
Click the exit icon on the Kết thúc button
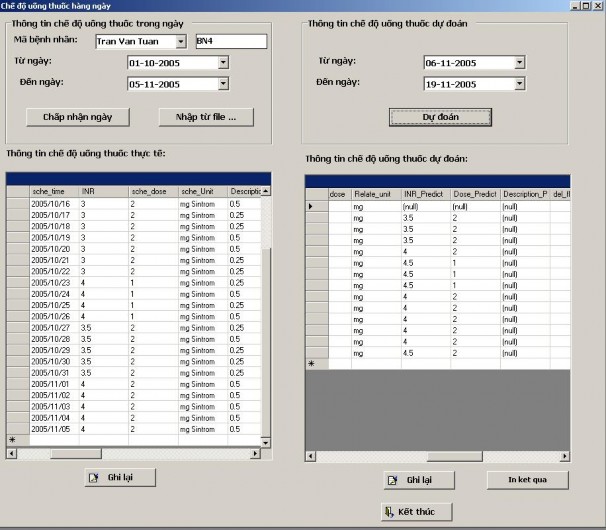pyautogui.click(x=388, y=512)
